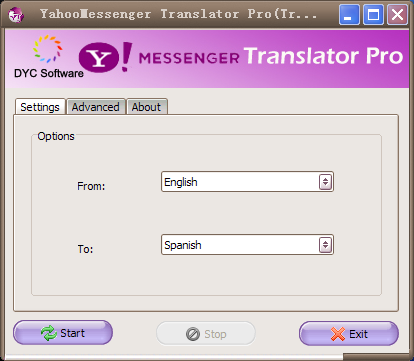
Task: Click the grey prohibited icon on Stop
Action: pyautogui.click(x=193, y=334)
